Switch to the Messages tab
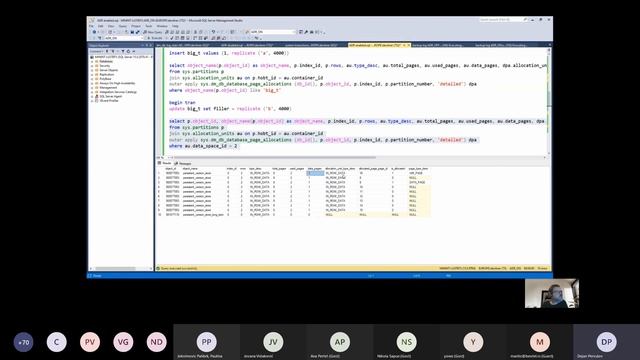 pos(183,163)
